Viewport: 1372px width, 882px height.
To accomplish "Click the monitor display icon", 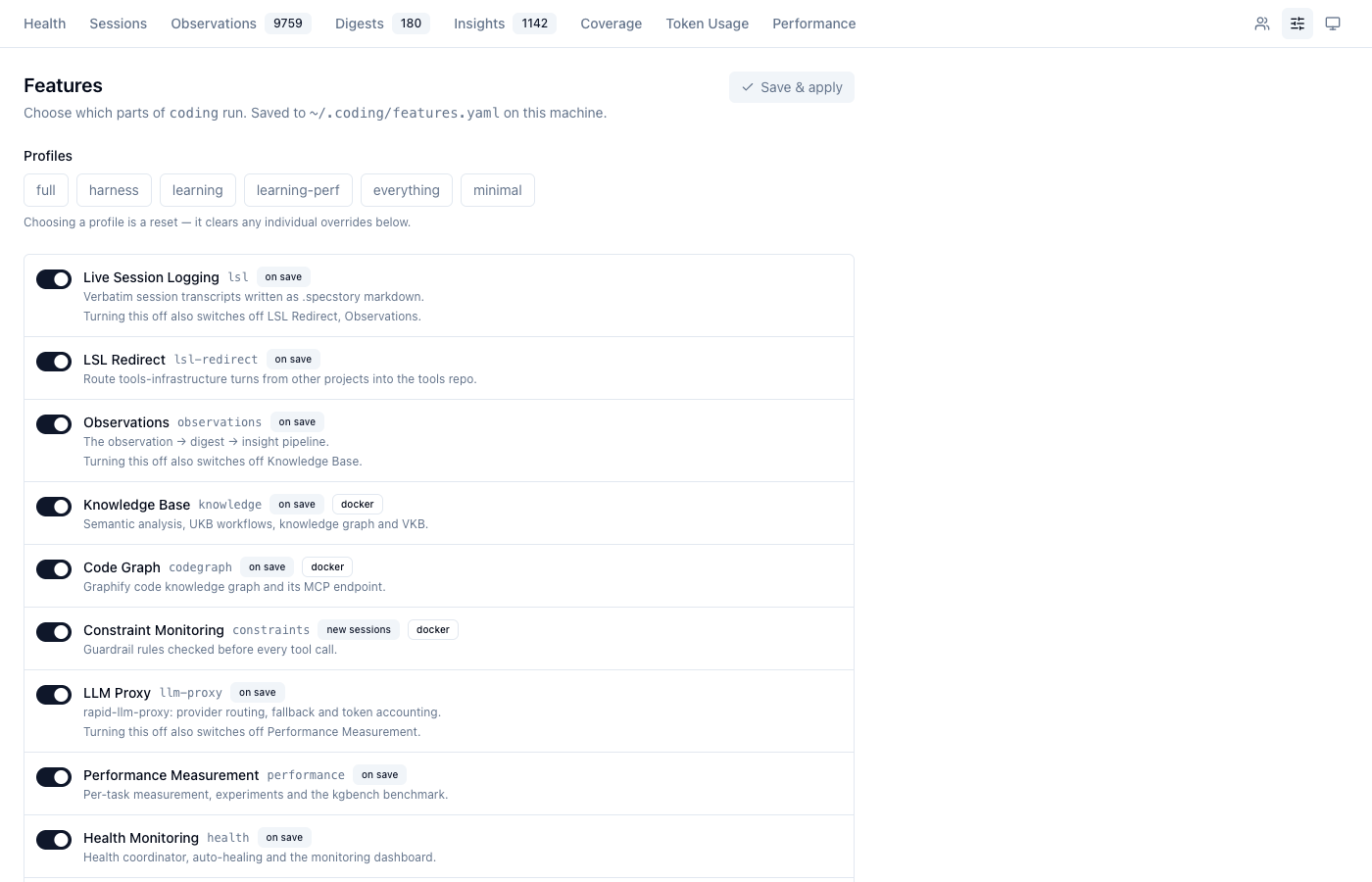I will pos(1333,24).
